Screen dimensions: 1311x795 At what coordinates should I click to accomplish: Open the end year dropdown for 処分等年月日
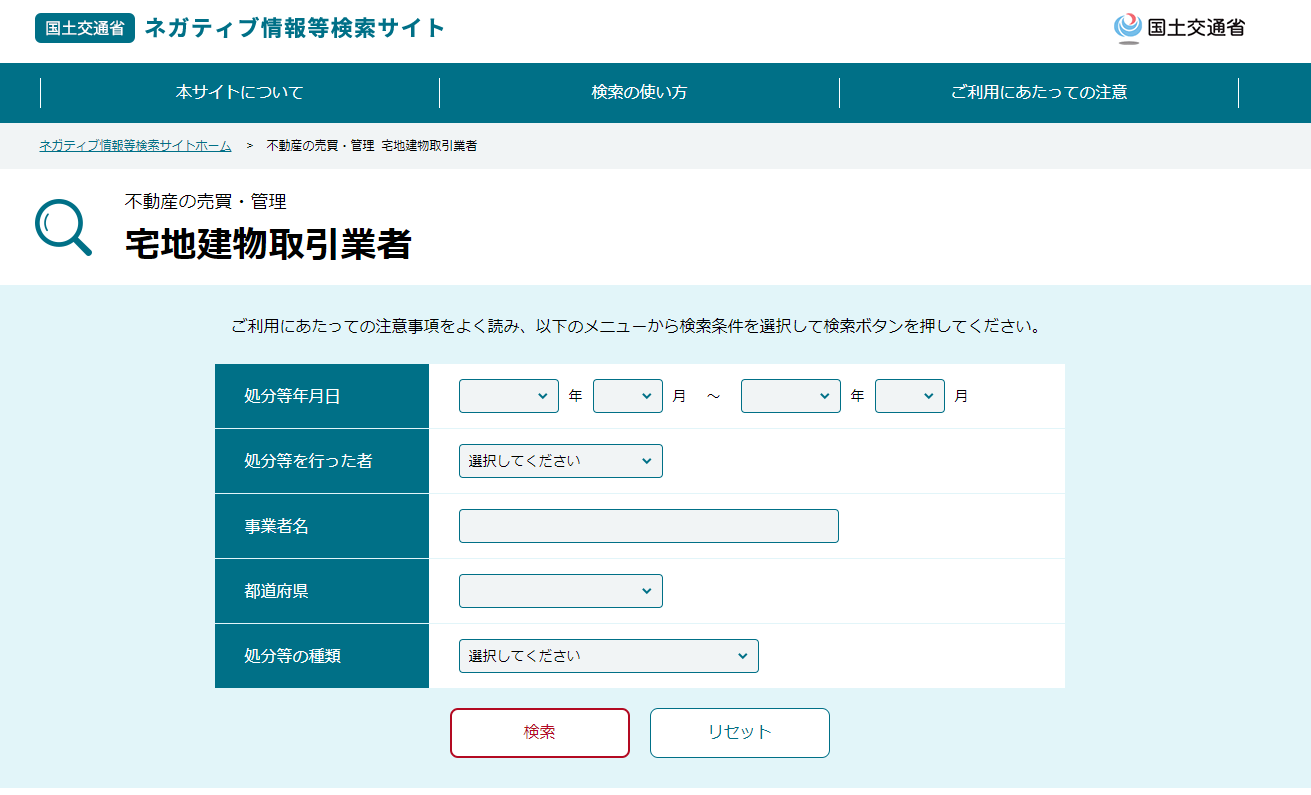coord(790,396)
